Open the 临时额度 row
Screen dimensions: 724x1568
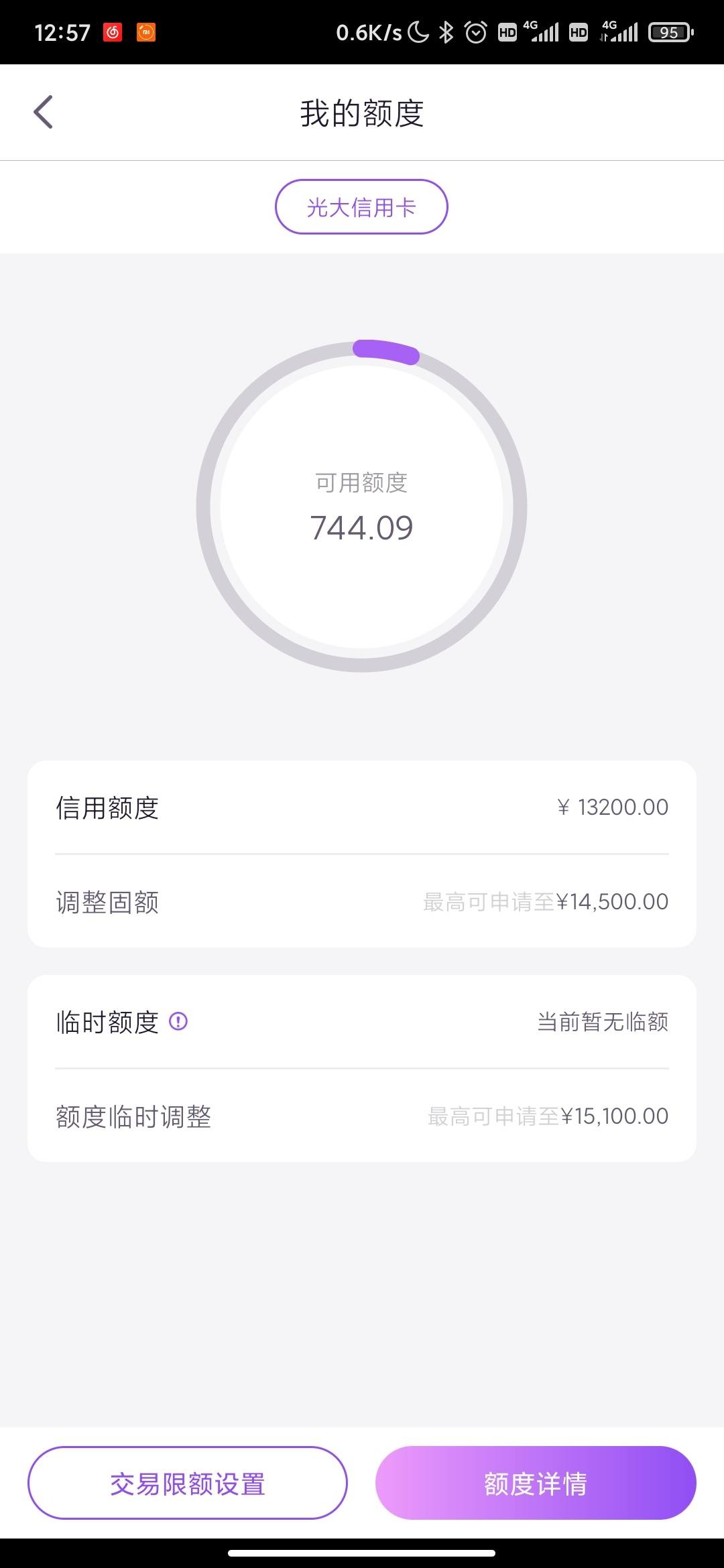point(362,1022)
